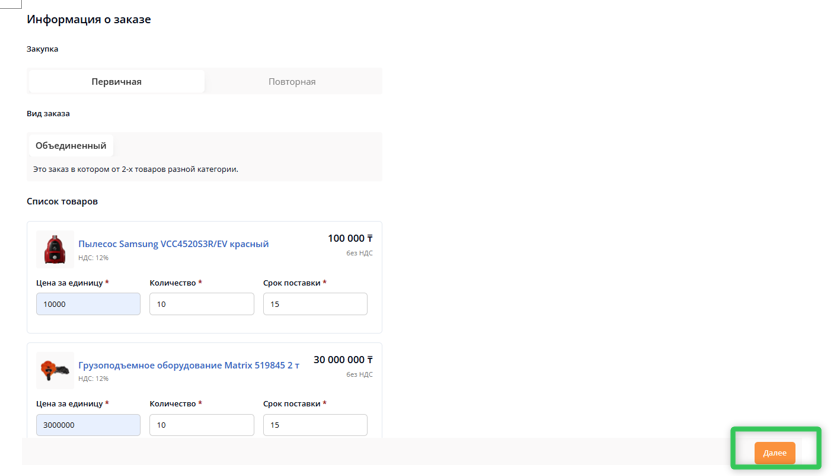Click the 100 000 ₸ total amount

click(350, 239)
